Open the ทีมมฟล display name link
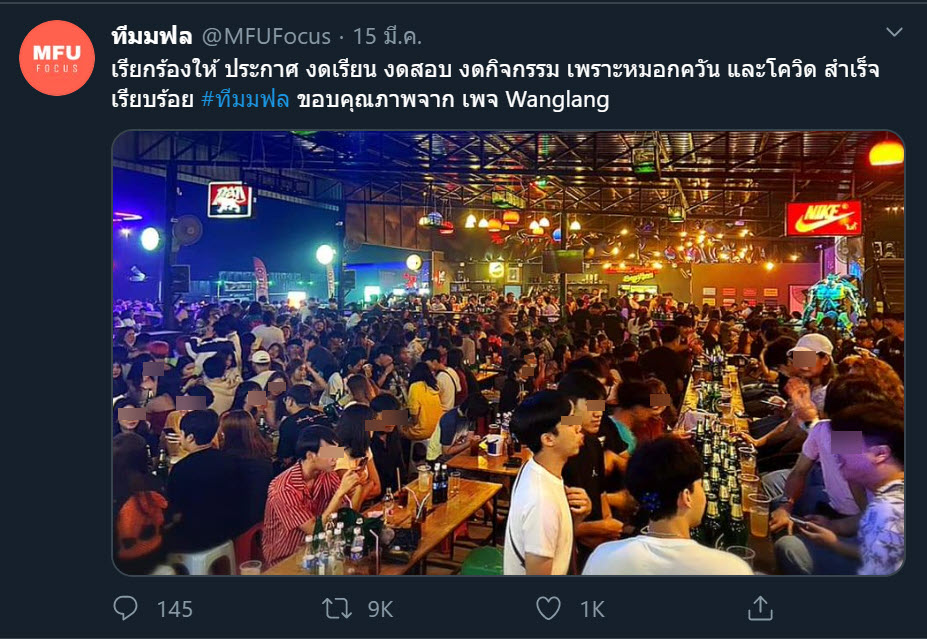Viewport: 927px width, 639px height. click(152, 37)
